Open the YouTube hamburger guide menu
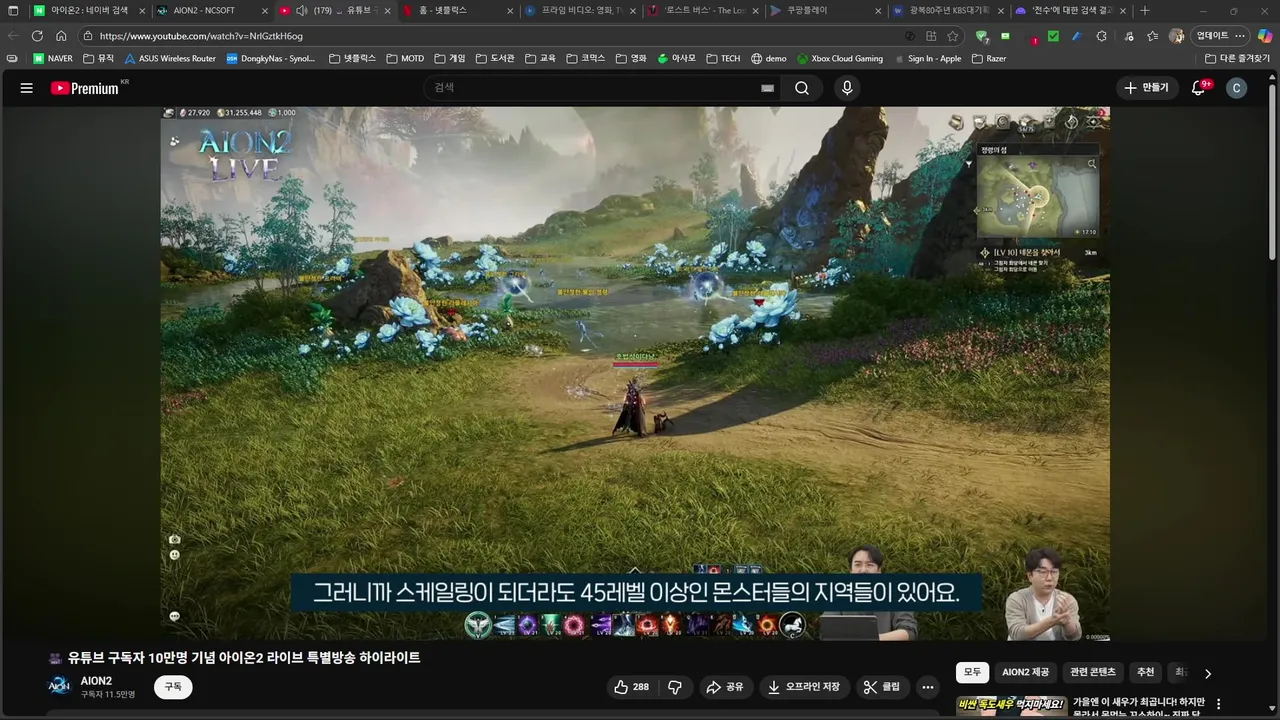The width and height of the screenshot is (1280, 720). coord(27,88)
